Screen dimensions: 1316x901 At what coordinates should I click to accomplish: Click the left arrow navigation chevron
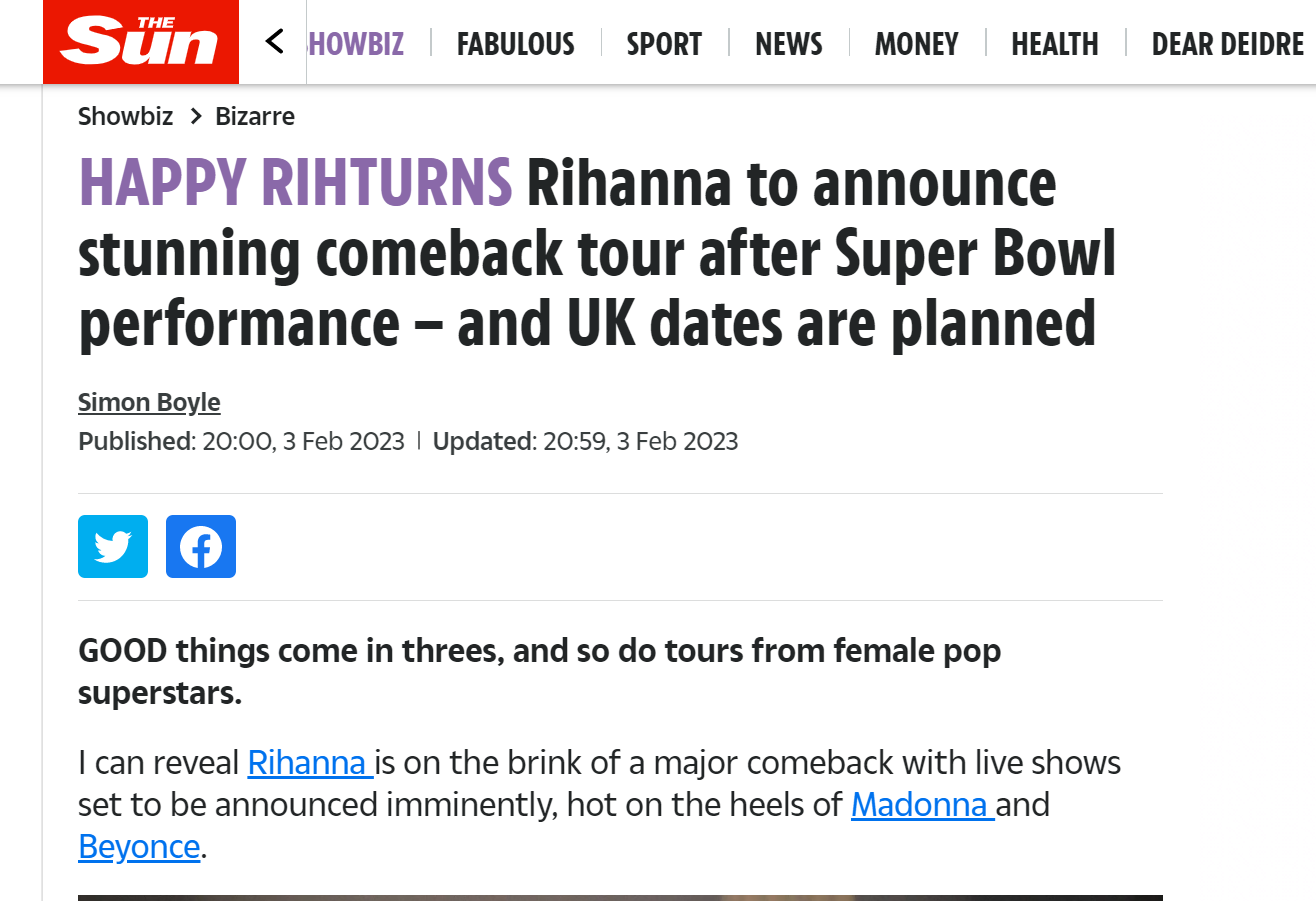275,42
